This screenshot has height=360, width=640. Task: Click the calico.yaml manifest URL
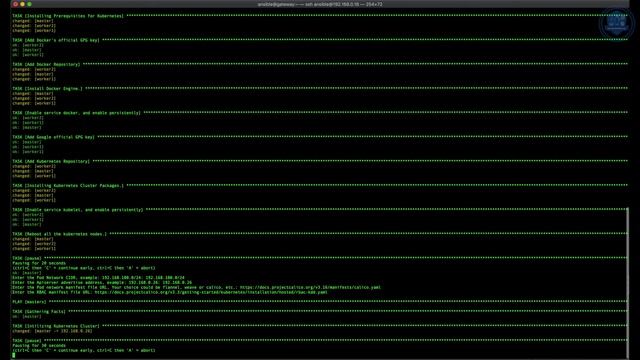(310, 287)
